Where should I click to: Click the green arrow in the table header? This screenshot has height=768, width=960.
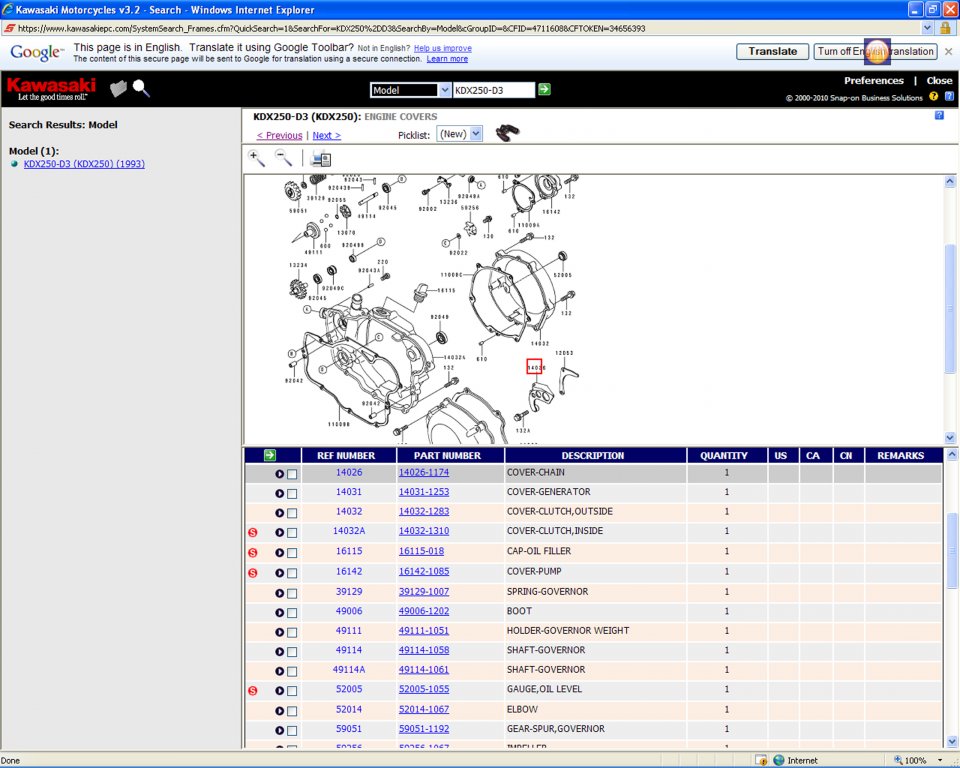[x=270, y=455]
